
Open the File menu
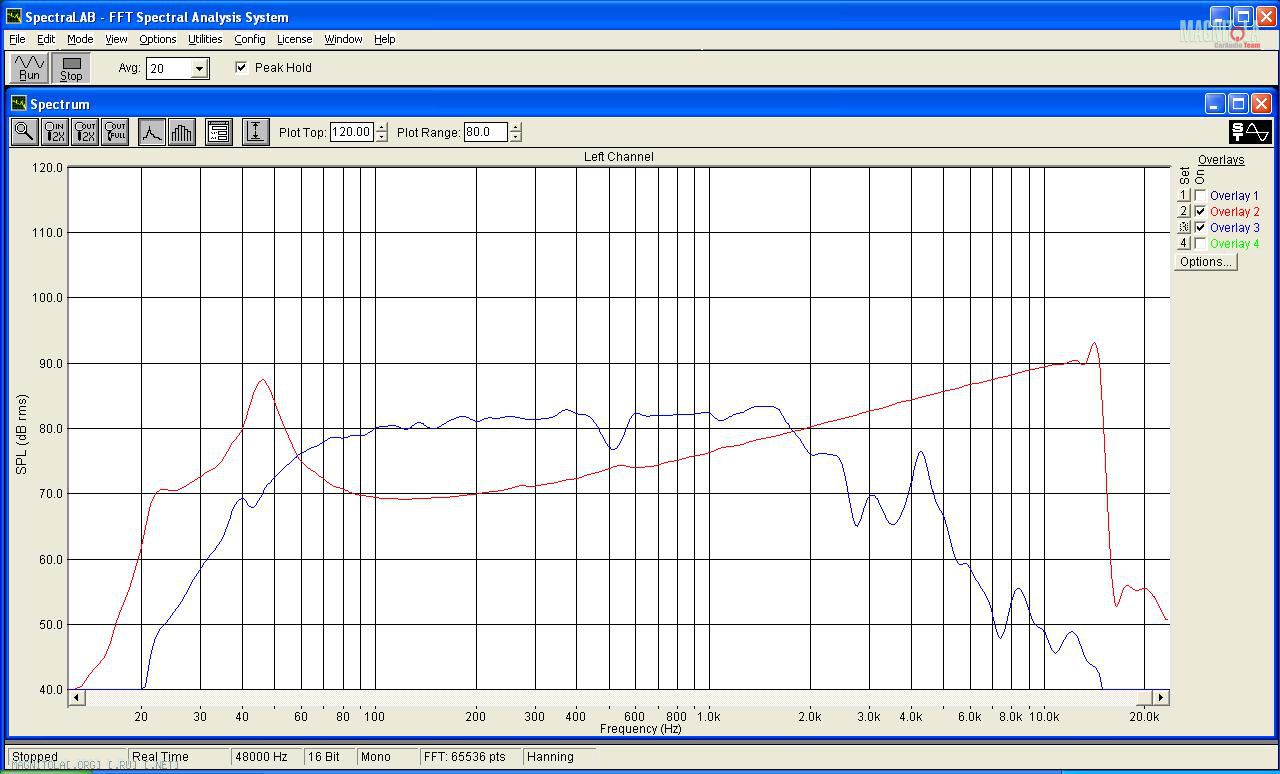pyautogui.click(x=17, y=39)
